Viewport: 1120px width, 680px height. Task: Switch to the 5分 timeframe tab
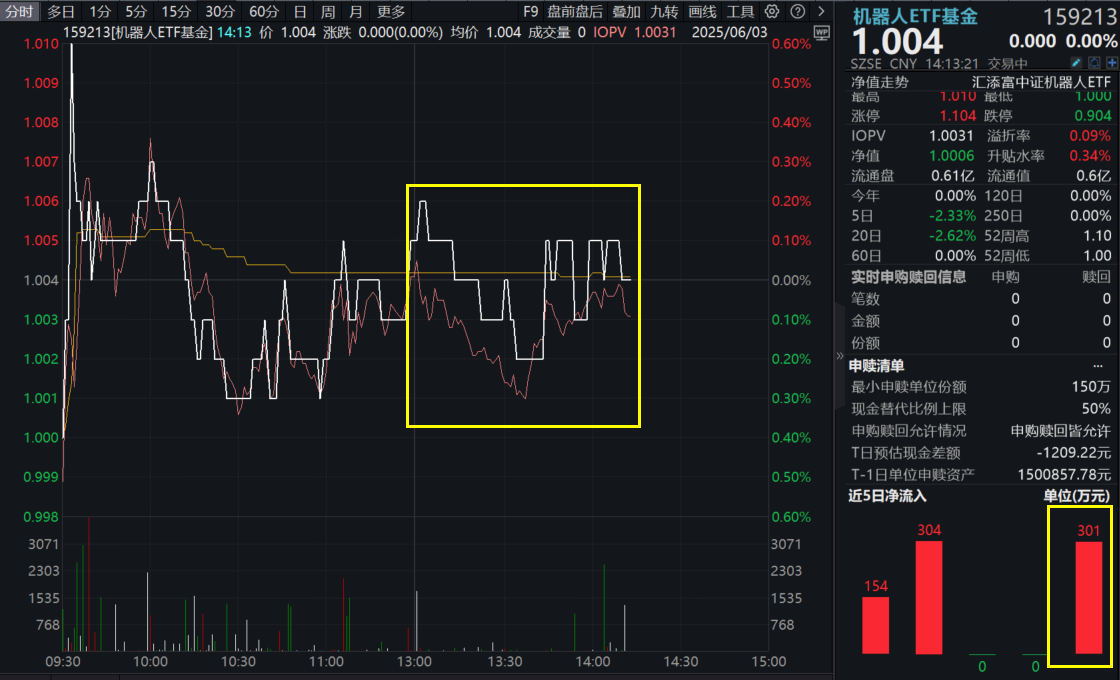[x=135, y=12]
